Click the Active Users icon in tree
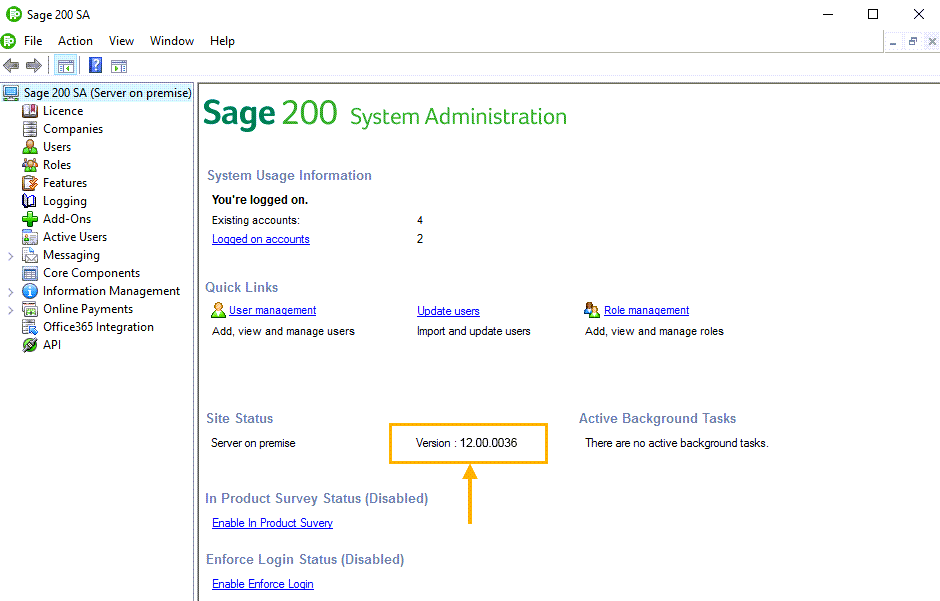Screen dimensions: 940x601 [x=29, y=237]
